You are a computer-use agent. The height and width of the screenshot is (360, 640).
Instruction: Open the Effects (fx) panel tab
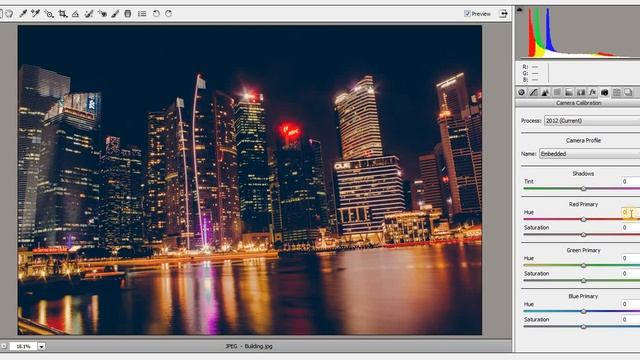[x=592, y=93]
